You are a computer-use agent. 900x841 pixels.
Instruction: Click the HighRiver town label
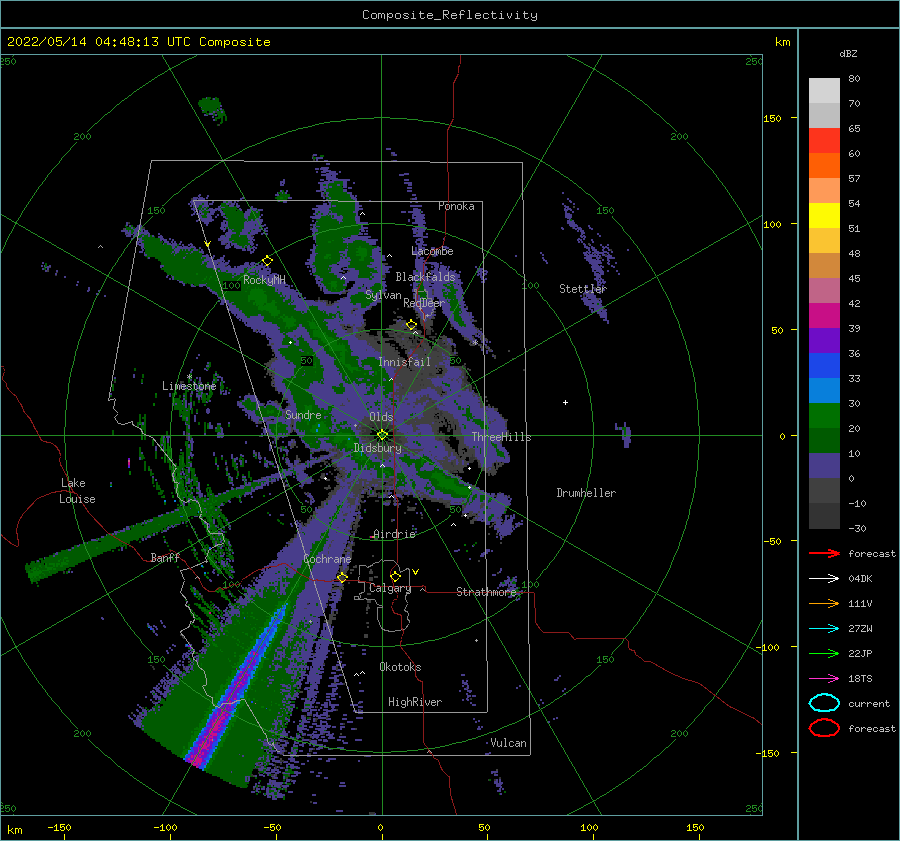[x=414, y=702]
